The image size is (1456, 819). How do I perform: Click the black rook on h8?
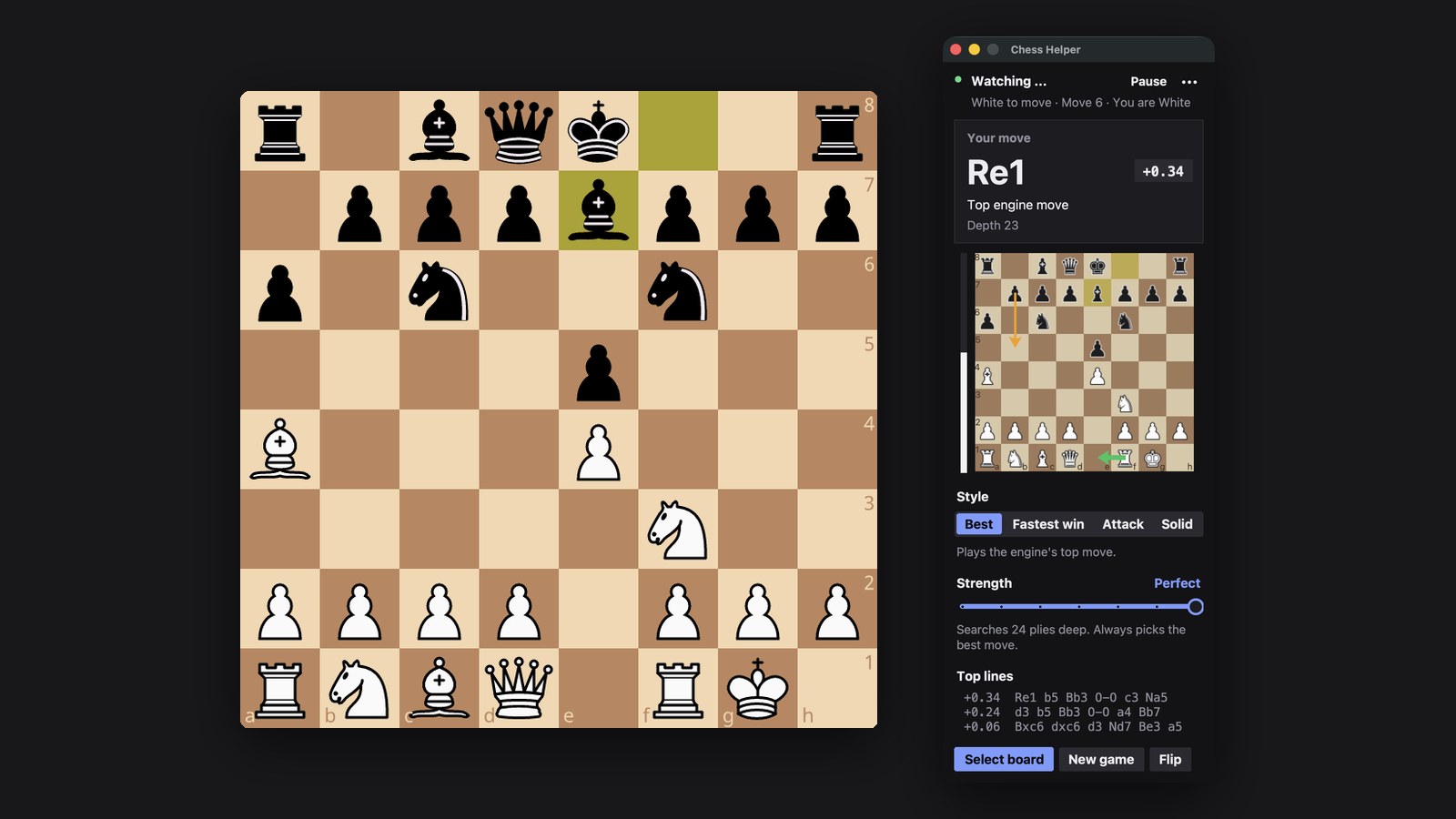coord(837,131)
